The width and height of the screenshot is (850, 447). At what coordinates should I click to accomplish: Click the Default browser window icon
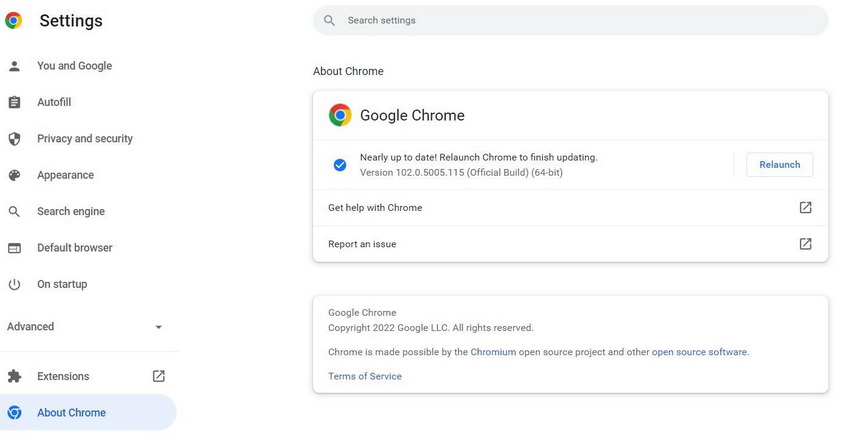pos(14,248)
